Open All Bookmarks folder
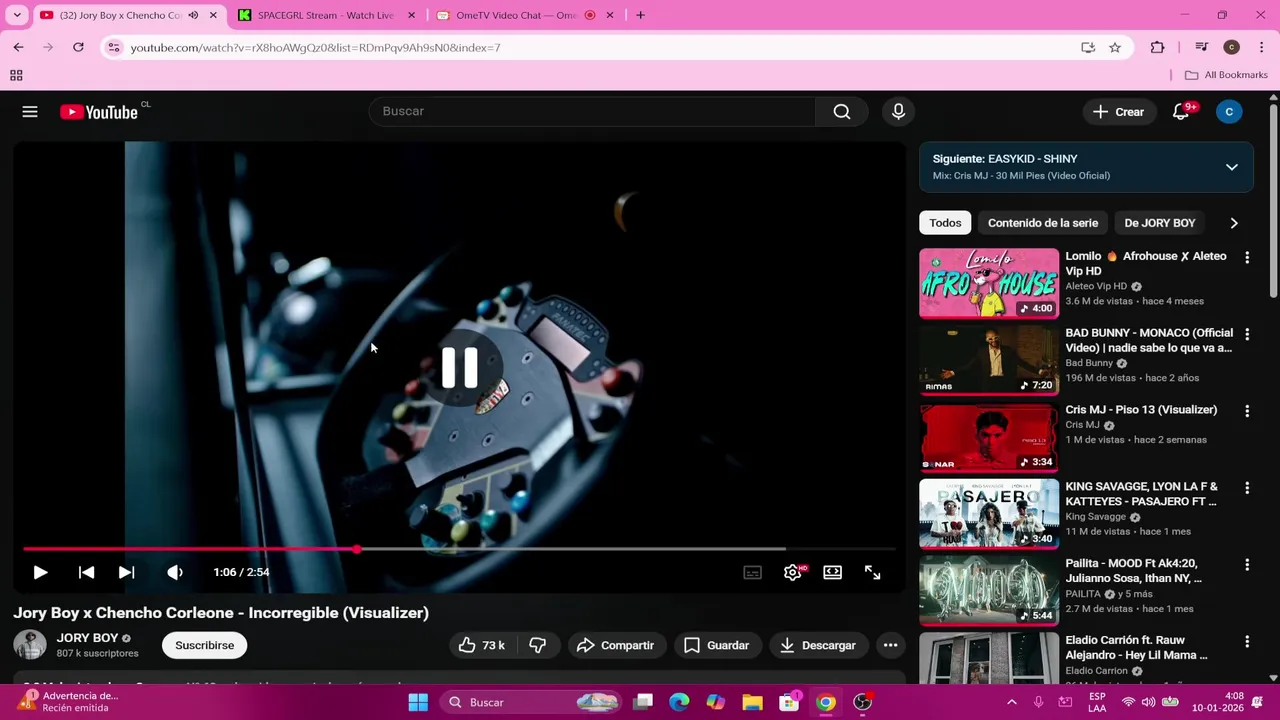 click(1226, 75)
